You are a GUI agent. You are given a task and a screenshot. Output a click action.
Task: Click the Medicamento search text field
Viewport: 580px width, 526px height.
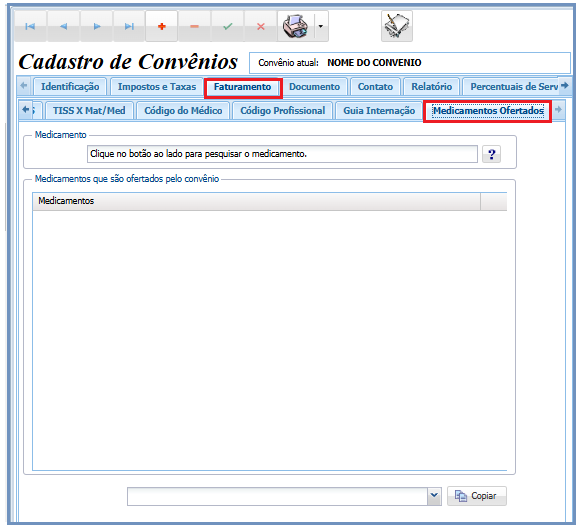click(x=282, y=154)
